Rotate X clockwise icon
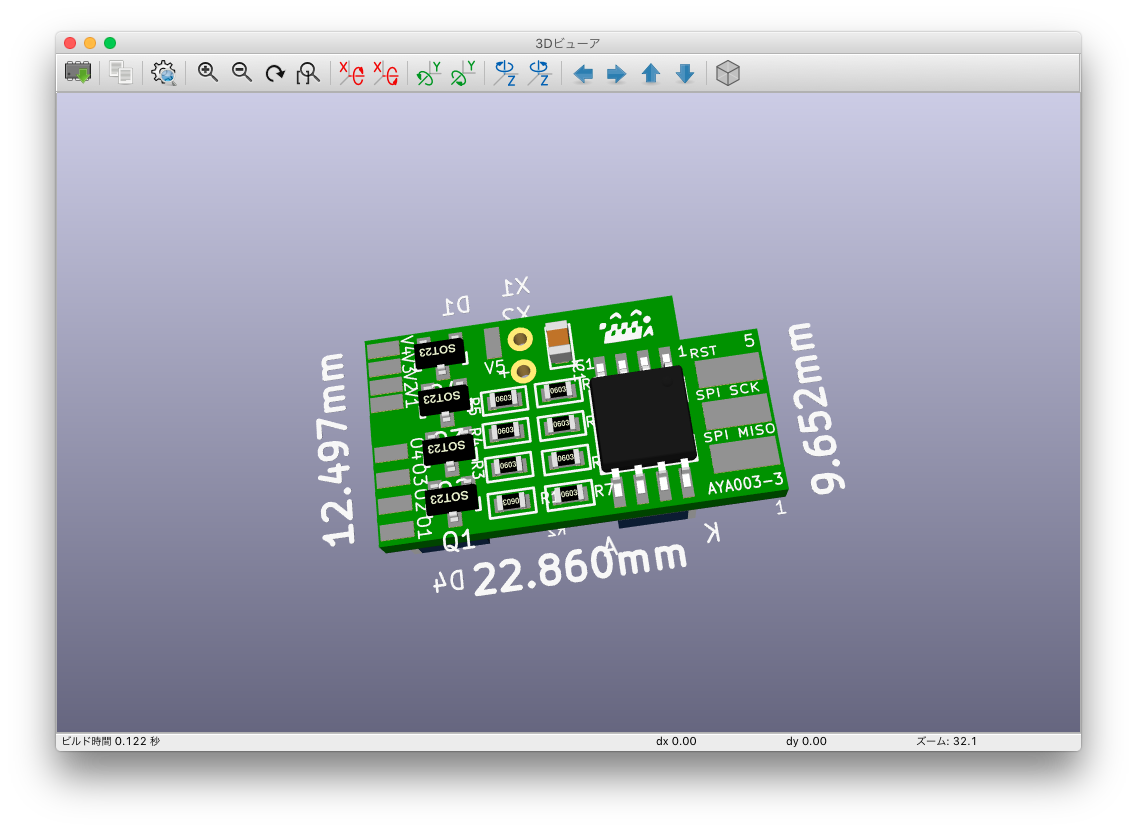1137x831 pixels. [352, 73]
